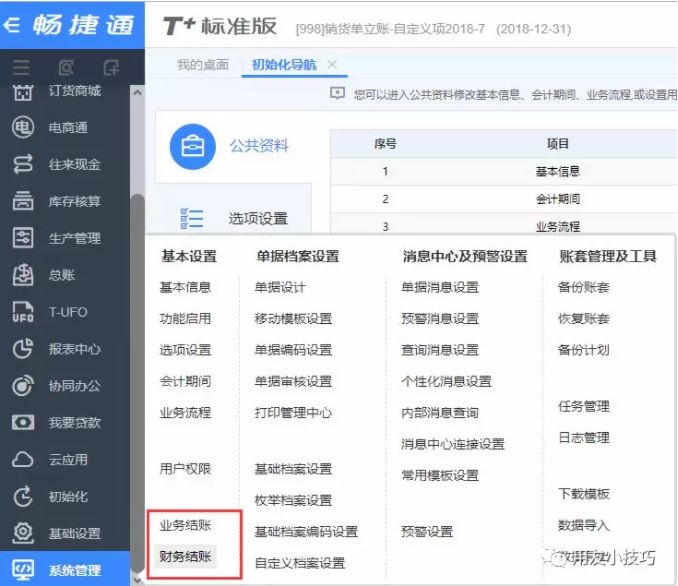The image size is (678, 586).
Task: Collapse the sidebar with the back arrow
Action: click(x=12, y=25)
